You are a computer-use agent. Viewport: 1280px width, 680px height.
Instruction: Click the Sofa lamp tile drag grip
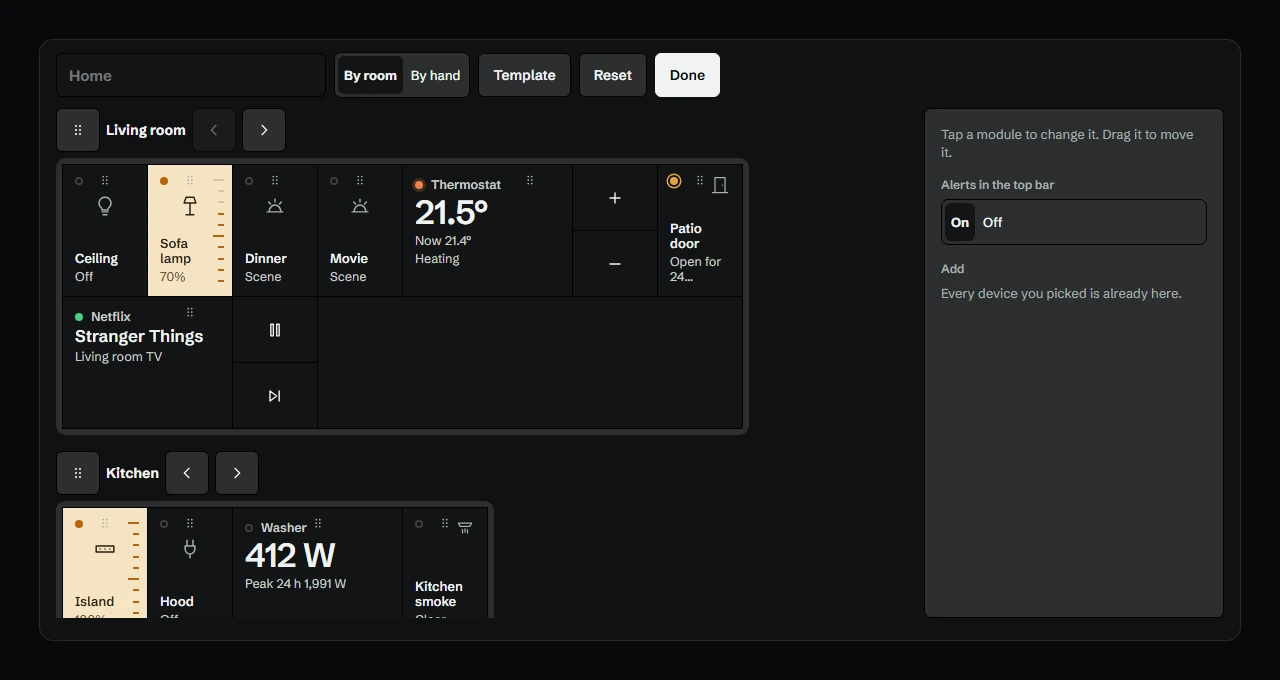click(190, 181)
